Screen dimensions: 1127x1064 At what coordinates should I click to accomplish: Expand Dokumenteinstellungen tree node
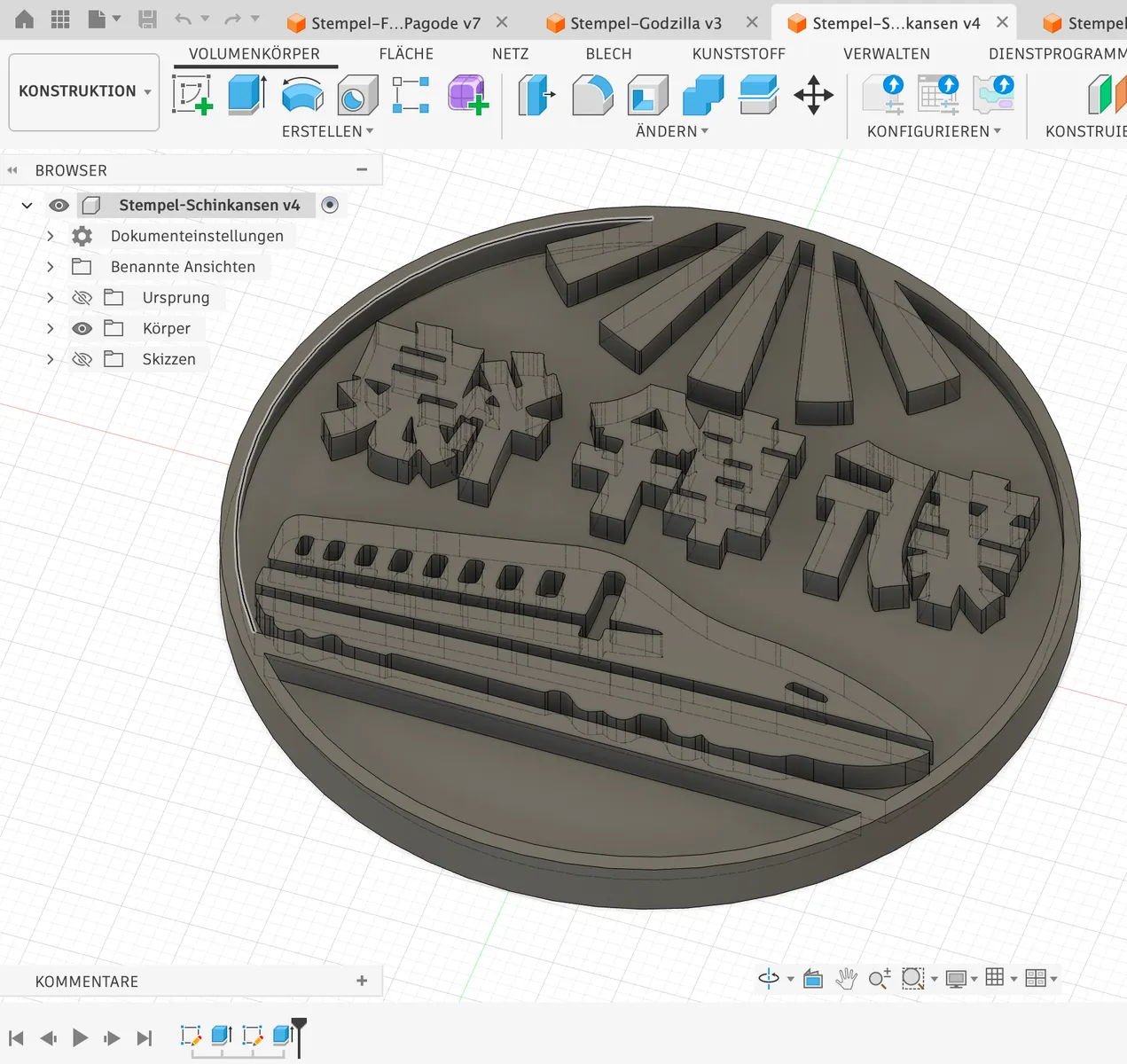point(51,237)
